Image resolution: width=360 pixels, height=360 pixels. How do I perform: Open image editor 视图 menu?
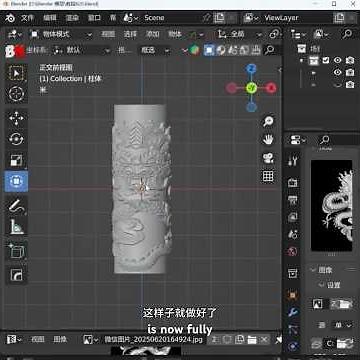click(38, 339)
